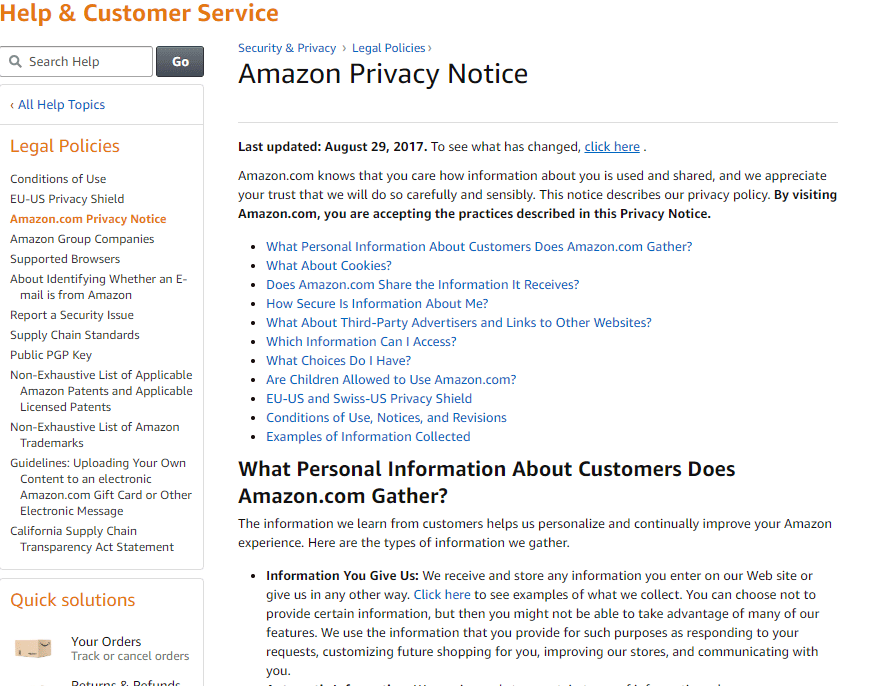The width and height of the screenshot is (881, 686).
Task: Click the Your Orders package icon
Action: point(33,648)
